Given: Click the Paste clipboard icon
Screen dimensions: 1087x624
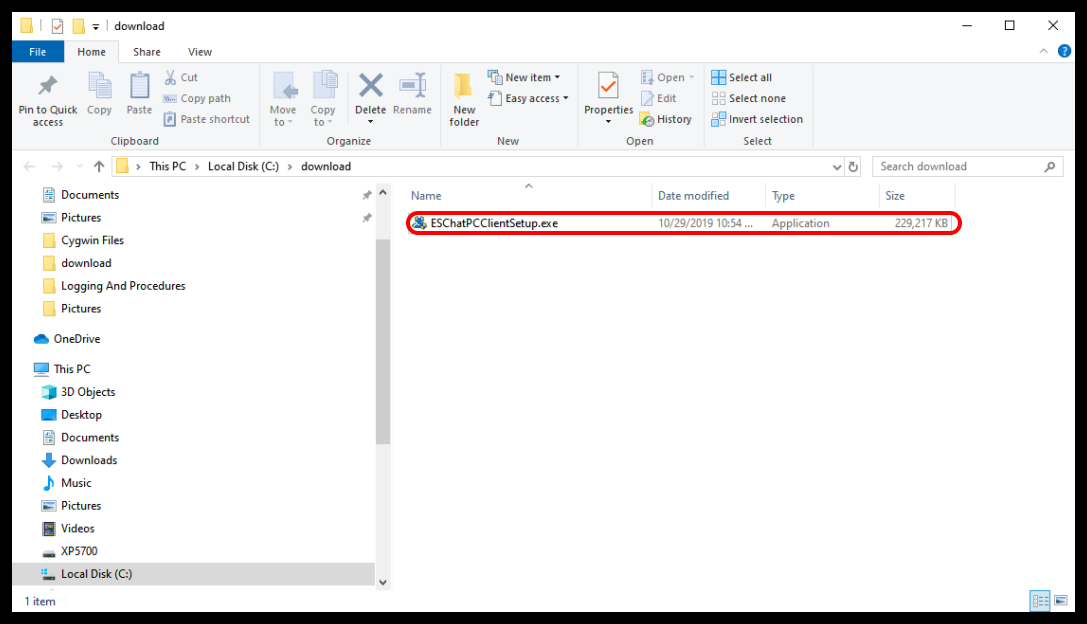Looking at the screenshot, I should coord(139,87).
